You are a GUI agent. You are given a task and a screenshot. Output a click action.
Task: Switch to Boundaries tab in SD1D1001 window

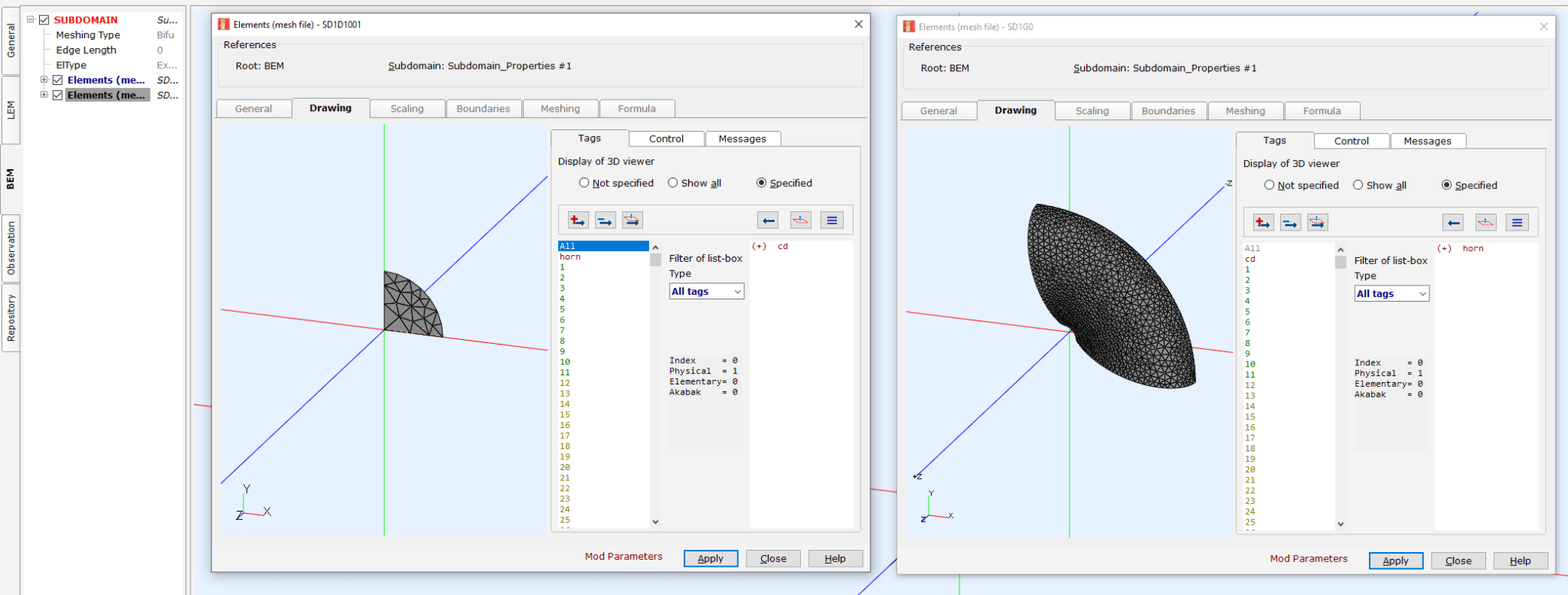[483, 109]
